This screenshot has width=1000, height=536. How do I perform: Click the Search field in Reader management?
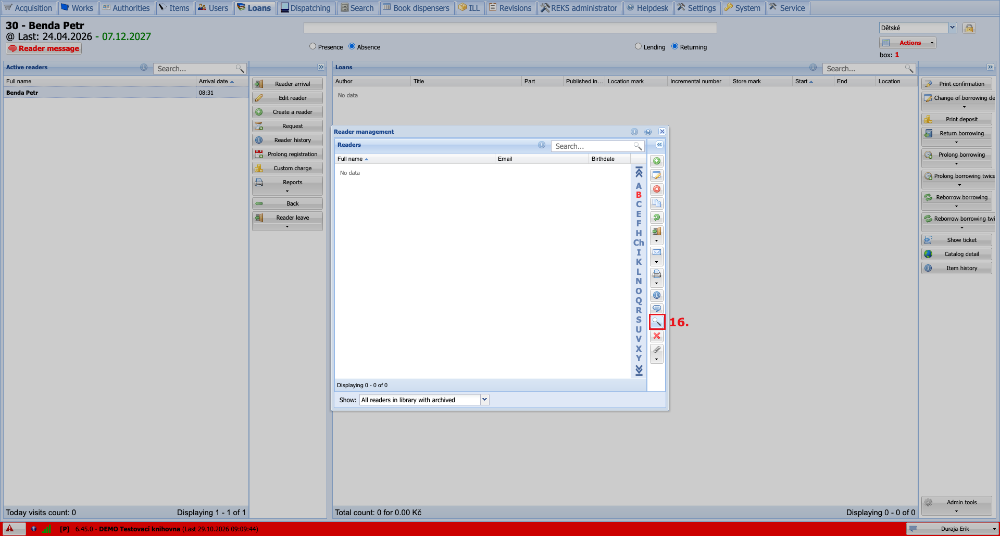coord(597,146)
